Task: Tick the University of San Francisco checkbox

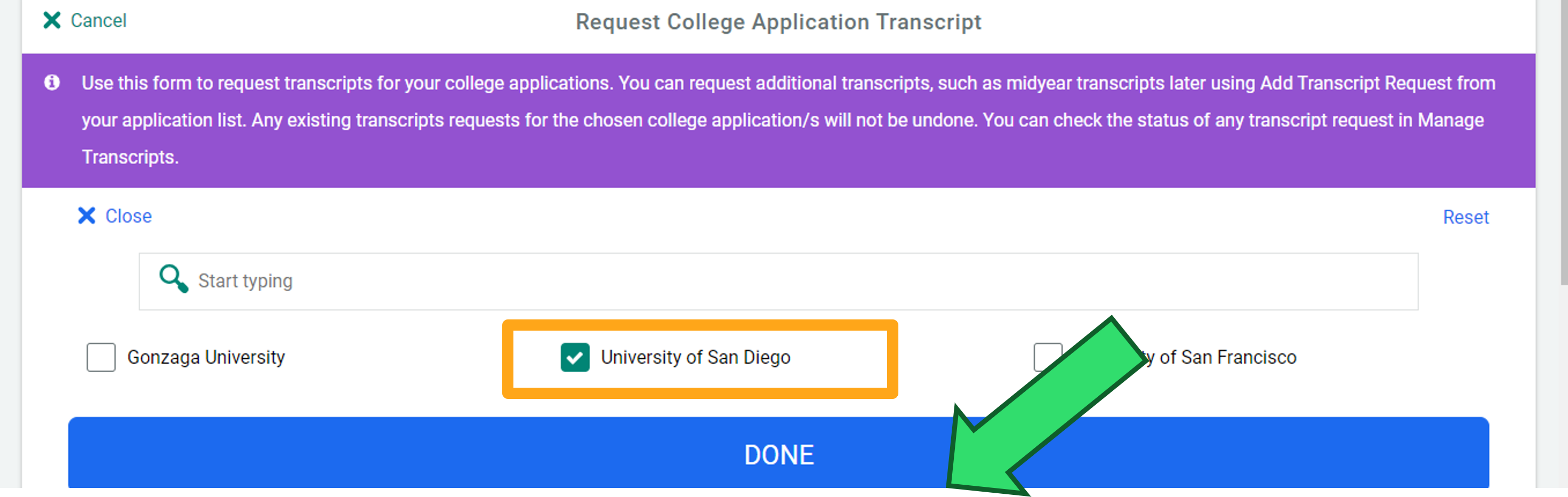Action: [1048, 357]
